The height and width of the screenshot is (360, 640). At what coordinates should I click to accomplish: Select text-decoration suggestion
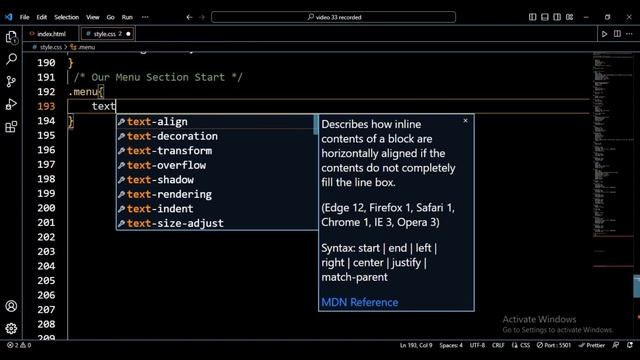coord(215,136)
